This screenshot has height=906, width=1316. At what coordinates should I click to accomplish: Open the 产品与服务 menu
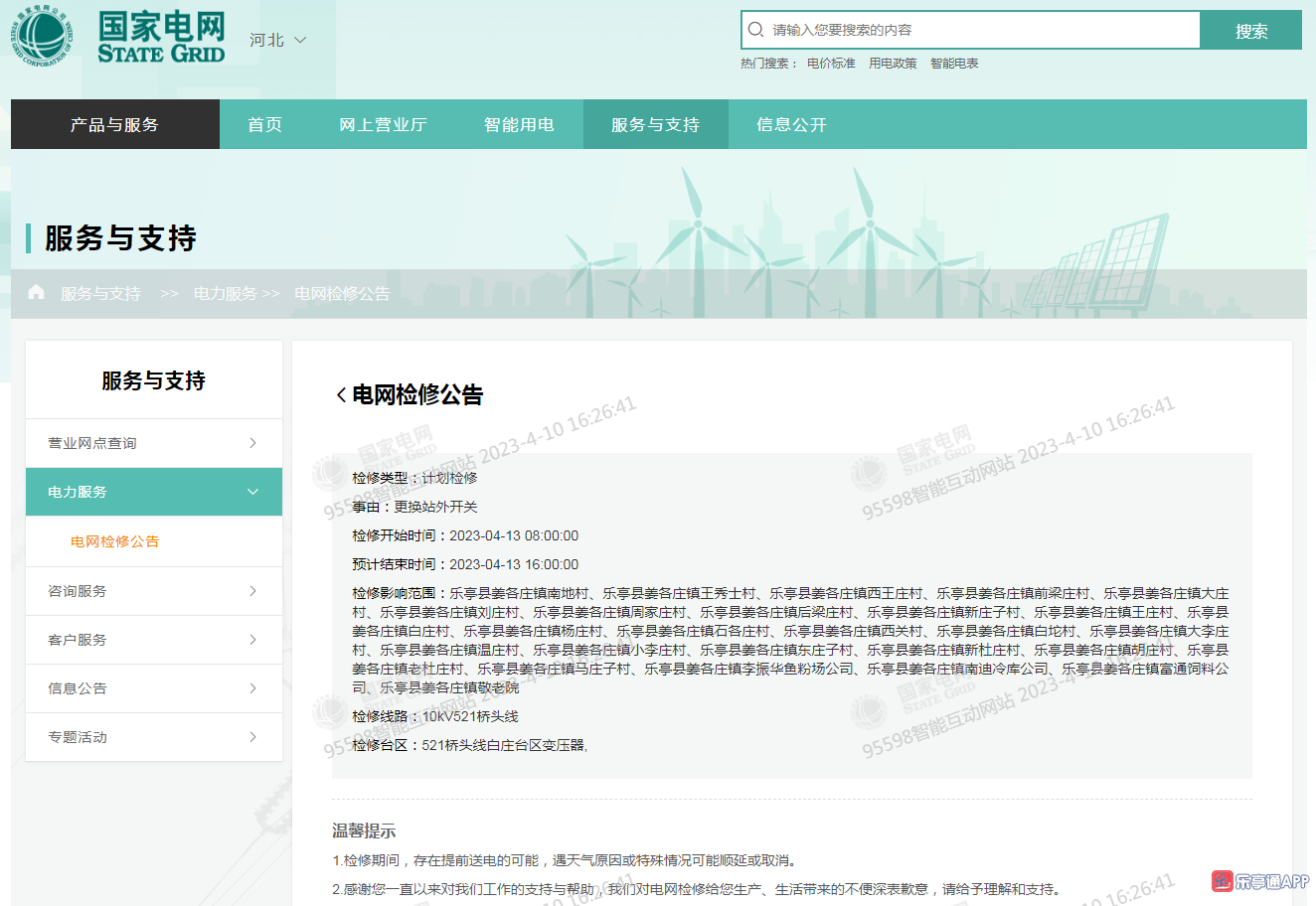[114, 124]
